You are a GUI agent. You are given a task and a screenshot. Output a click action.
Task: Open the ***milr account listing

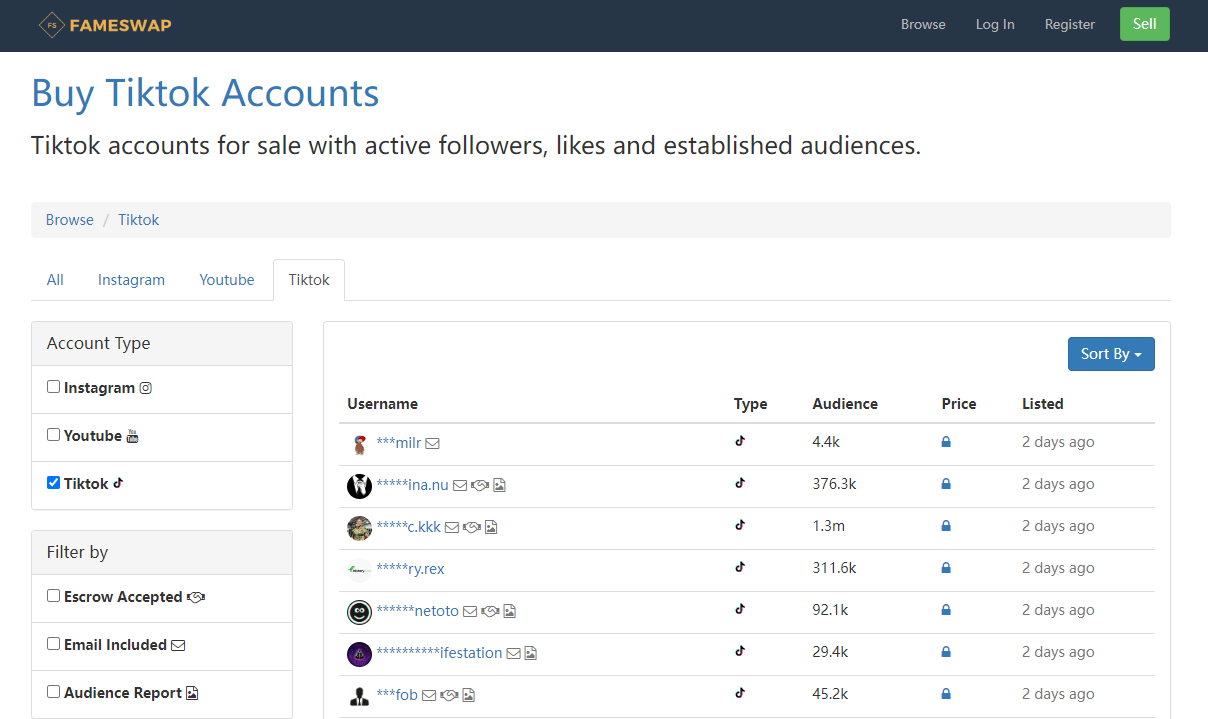click(x=399, y=443)
